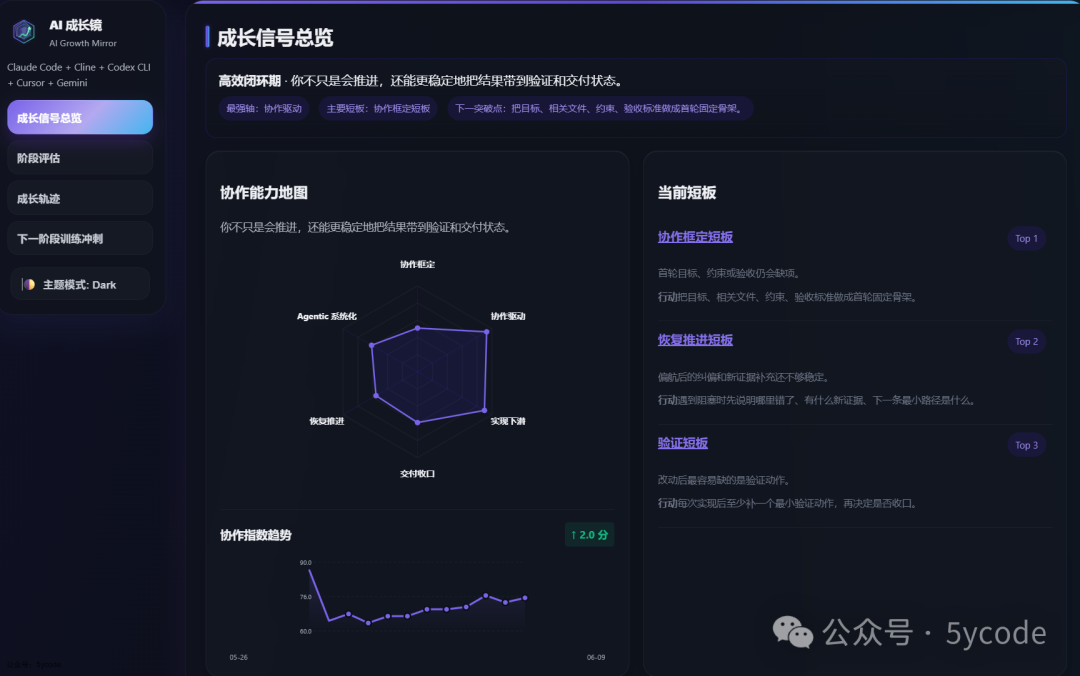Click the 恢复推进 radar axis label
Image resolution: width=1080 pixels, height=676 pixels.
point(326,421)
